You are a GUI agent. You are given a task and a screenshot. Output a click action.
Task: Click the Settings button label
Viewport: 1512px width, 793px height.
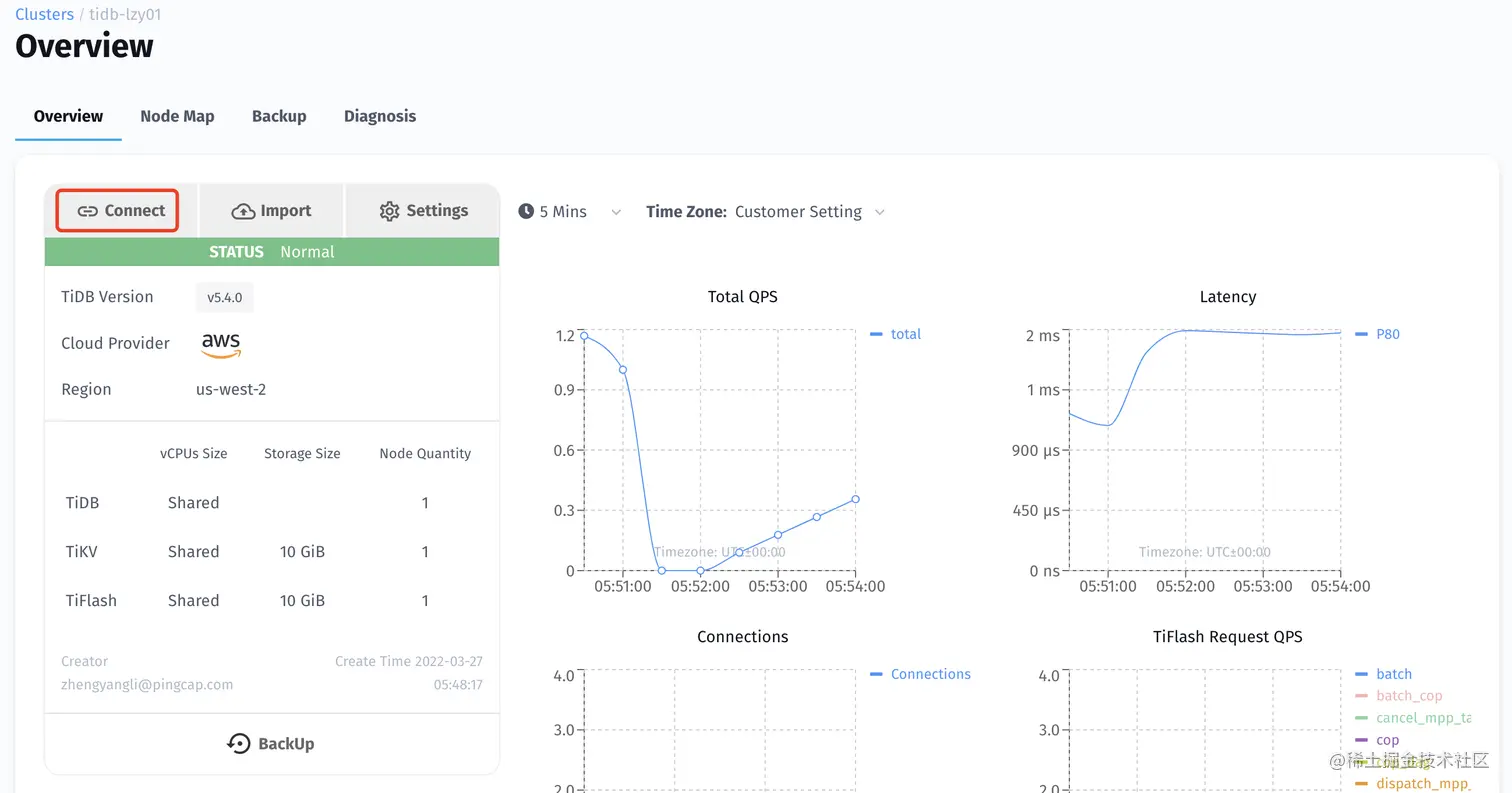coord(437,211)
